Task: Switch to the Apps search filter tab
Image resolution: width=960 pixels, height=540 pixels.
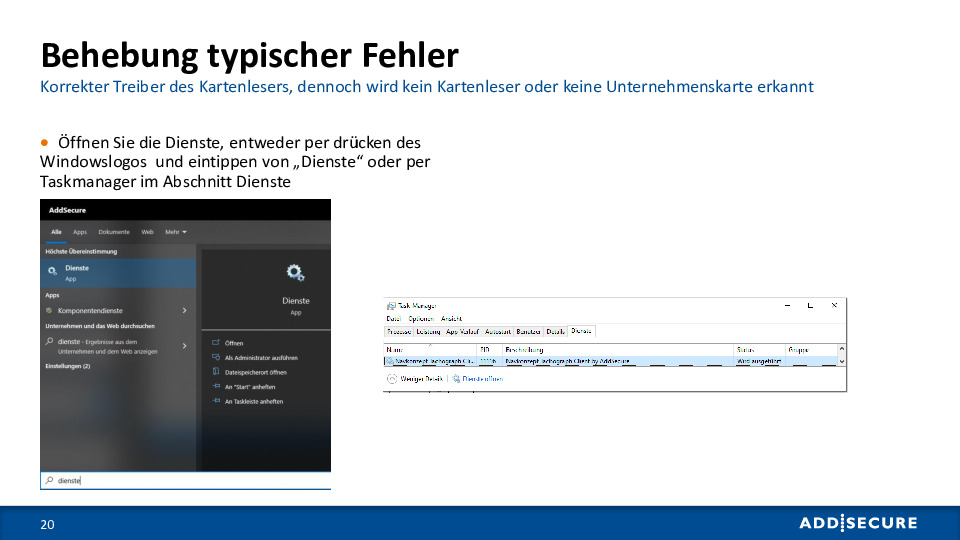Action: pyautogui.click(x=80, y=232)
